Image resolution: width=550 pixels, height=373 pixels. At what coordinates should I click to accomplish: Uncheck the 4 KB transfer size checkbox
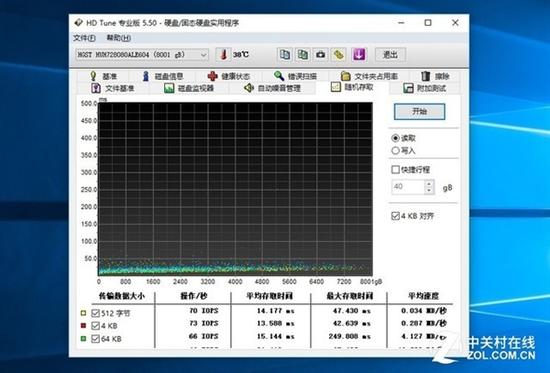tap(95, 326)
